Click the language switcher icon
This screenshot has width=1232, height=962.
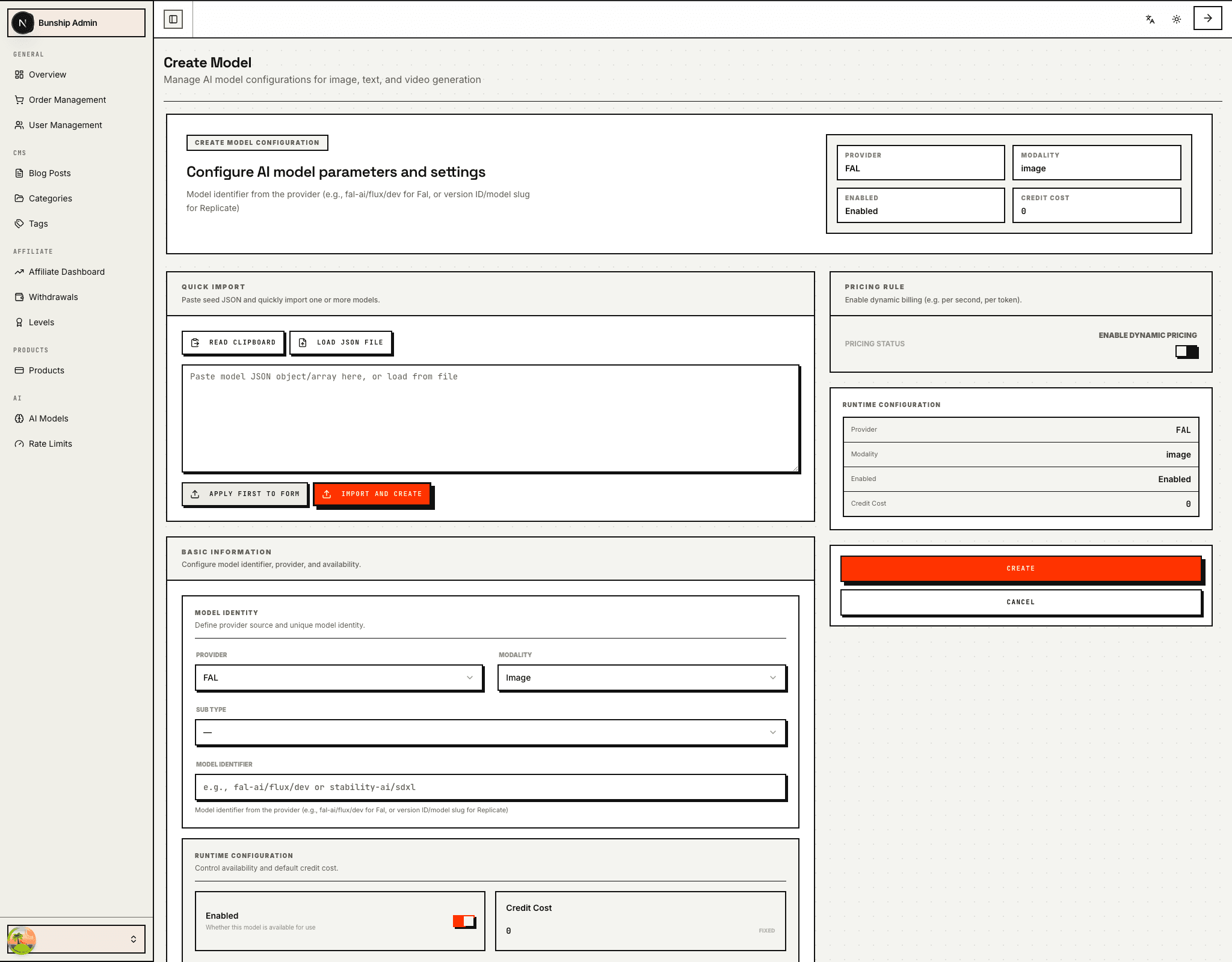(x=1149, y=19)
